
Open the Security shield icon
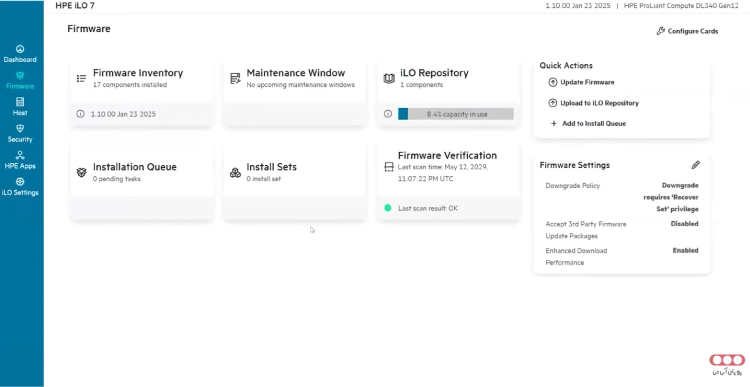pyautogui.click(x=20, y=129)
